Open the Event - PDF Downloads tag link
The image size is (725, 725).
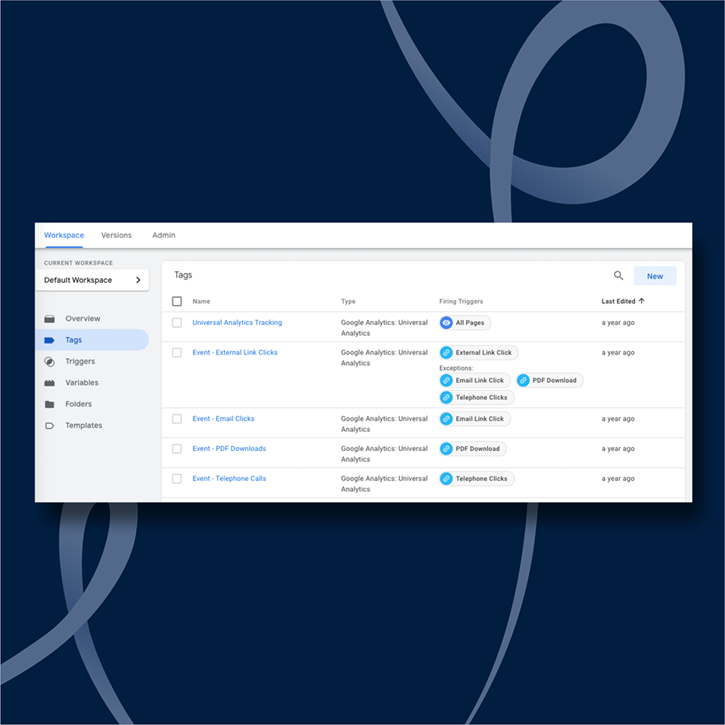point(229,449)
